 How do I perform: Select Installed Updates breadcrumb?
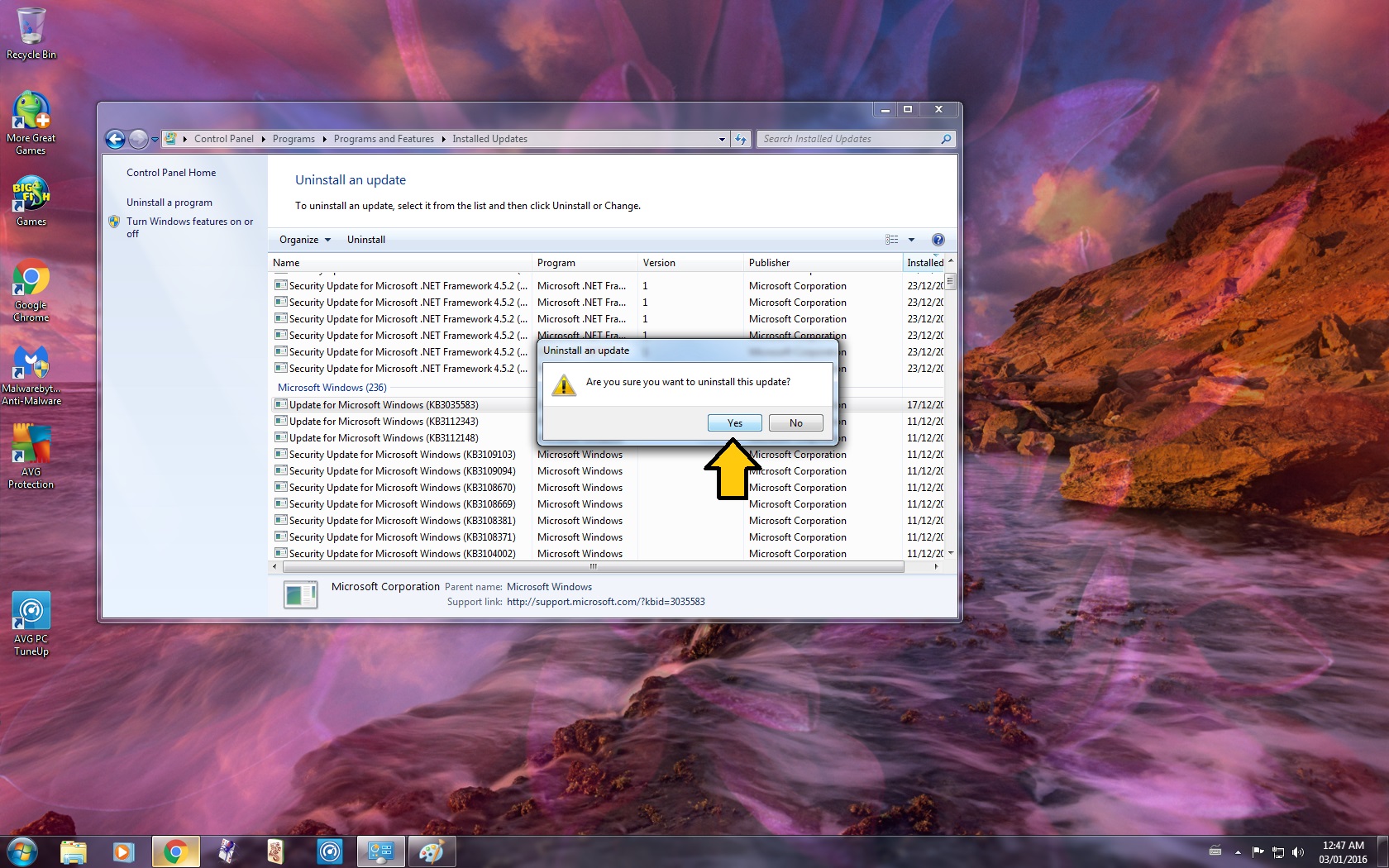click(489, 139)
